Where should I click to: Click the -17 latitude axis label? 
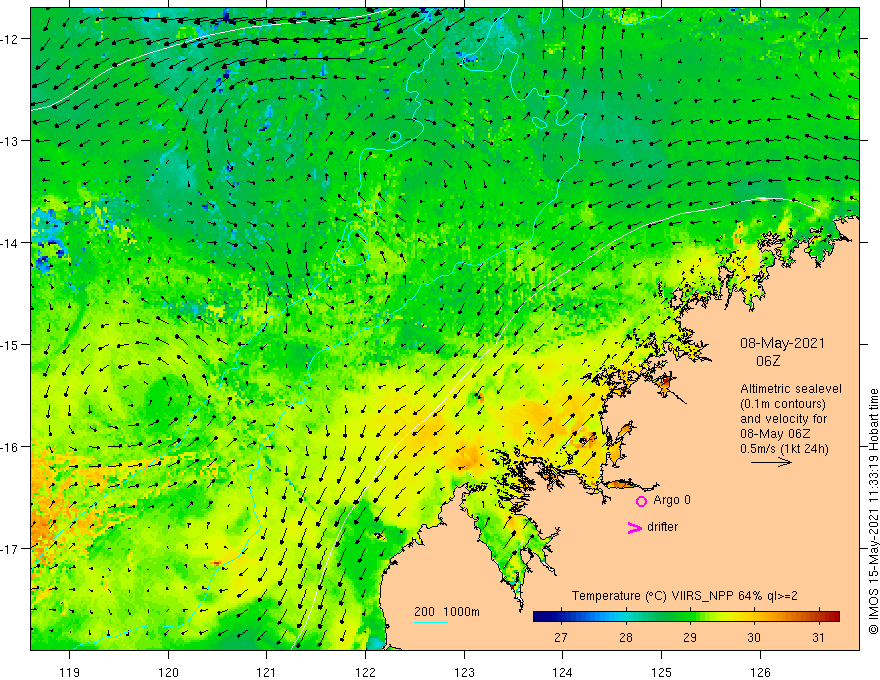pos(9,548)
